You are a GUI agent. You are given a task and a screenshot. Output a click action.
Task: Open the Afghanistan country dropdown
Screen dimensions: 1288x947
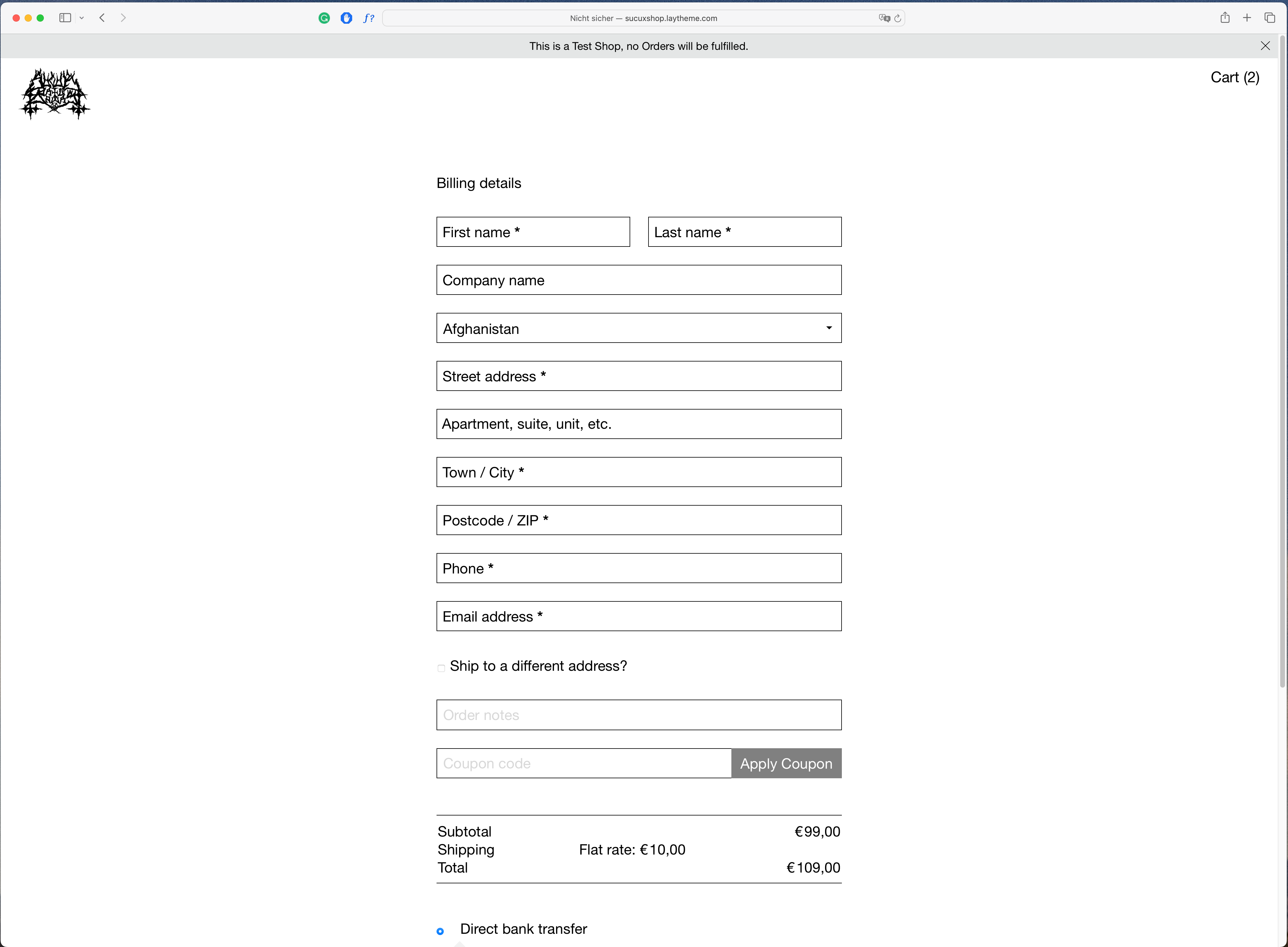(639, 328)
